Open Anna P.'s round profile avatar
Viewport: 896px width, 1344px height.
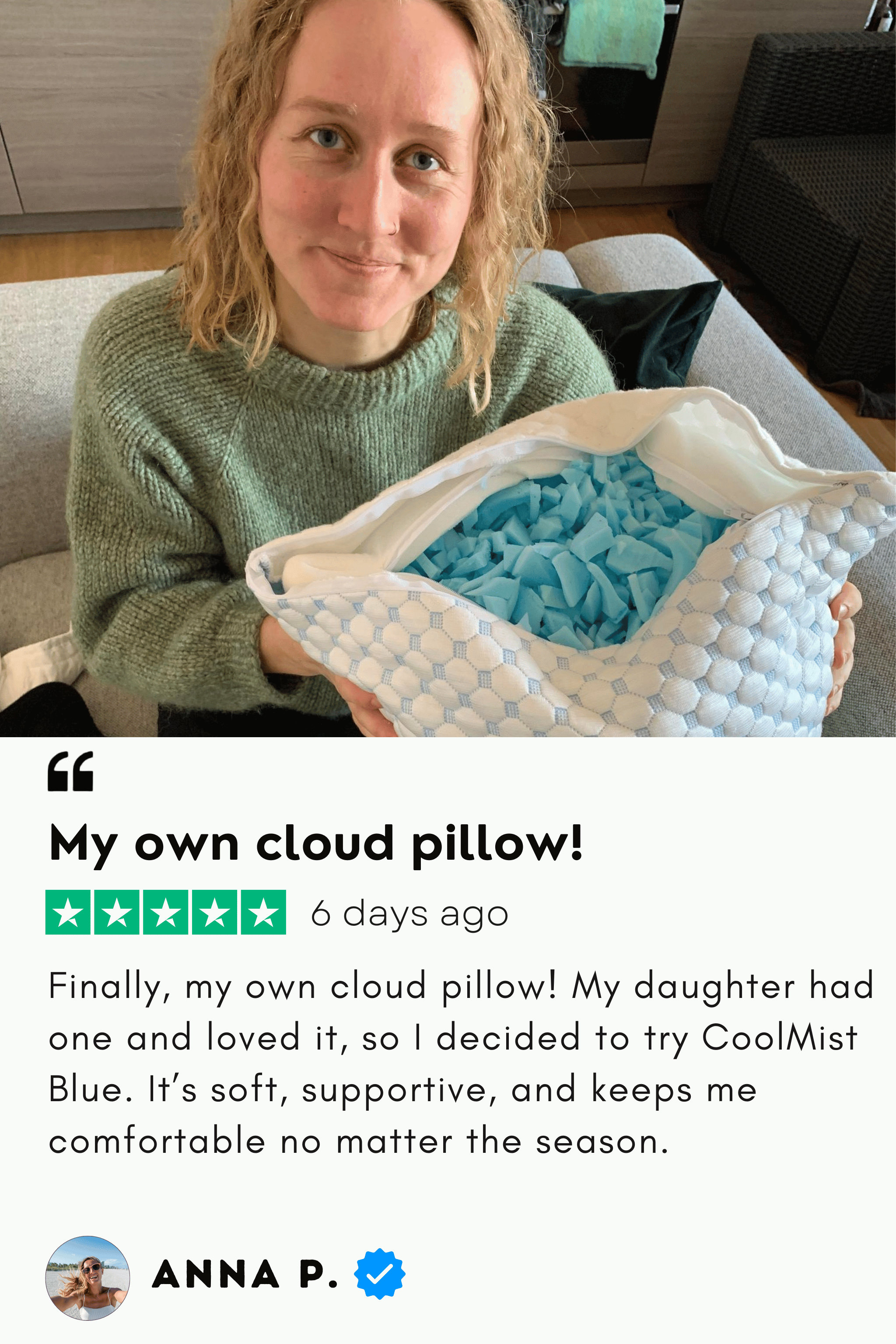(87, 1277)
